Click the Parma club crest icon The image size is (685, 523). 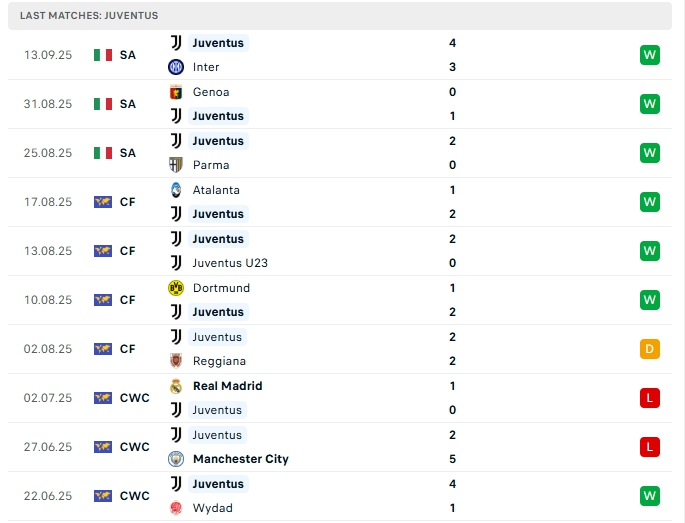(x=176, y=165)
